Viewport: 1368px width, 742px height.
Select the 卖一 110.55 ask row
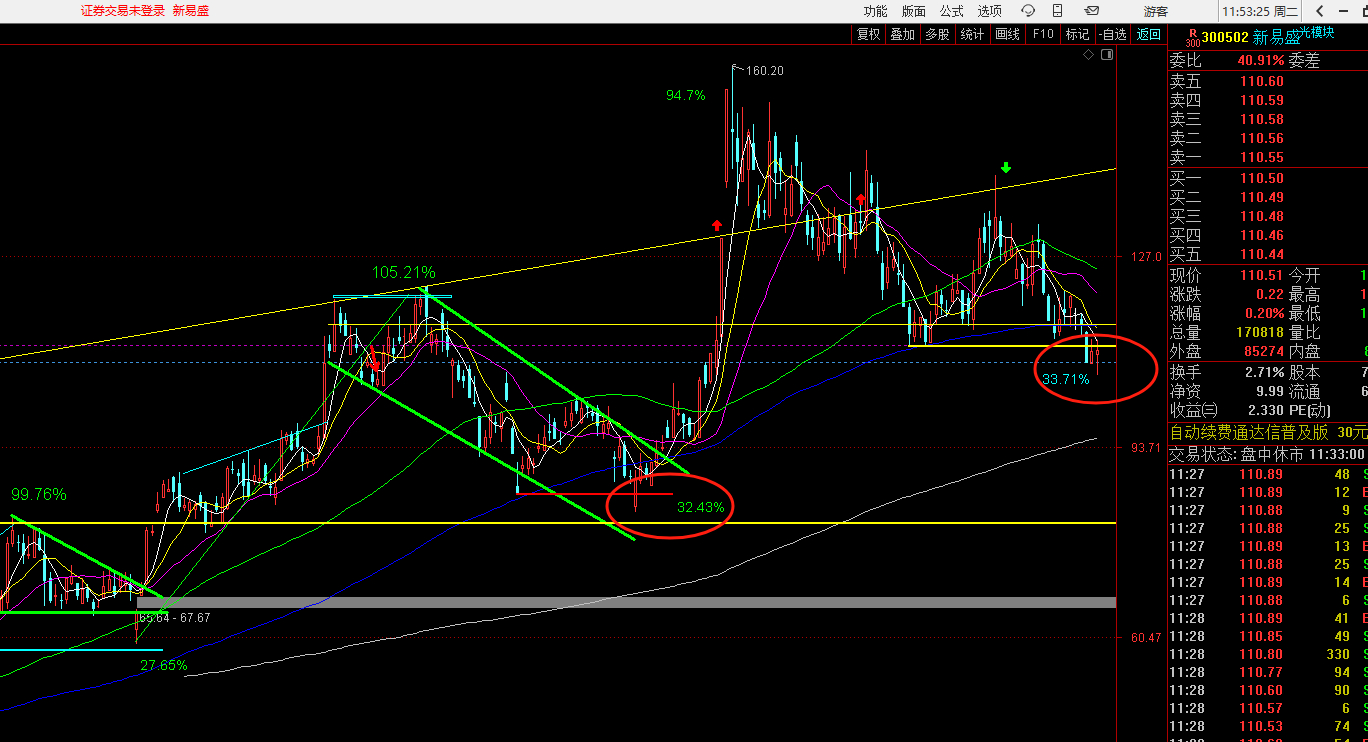tap(1268, 158)
